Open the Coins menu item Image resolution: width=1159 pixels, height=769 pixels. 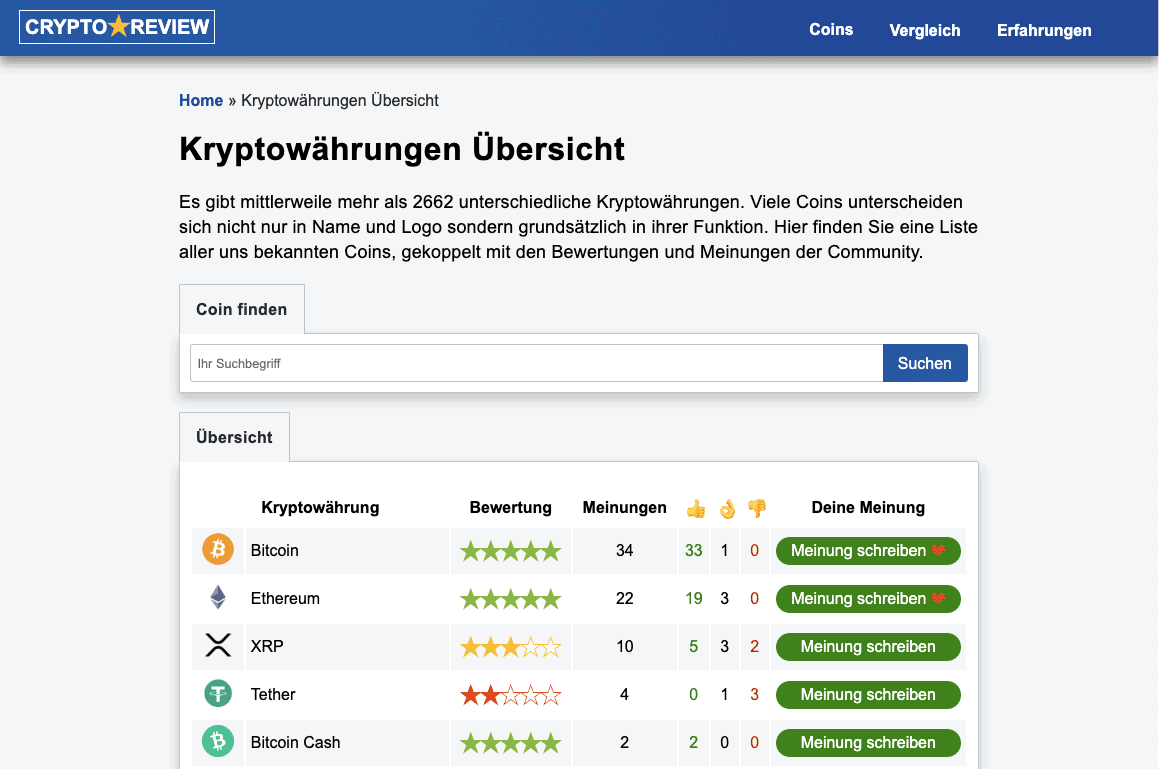click(x=831, y=30)
